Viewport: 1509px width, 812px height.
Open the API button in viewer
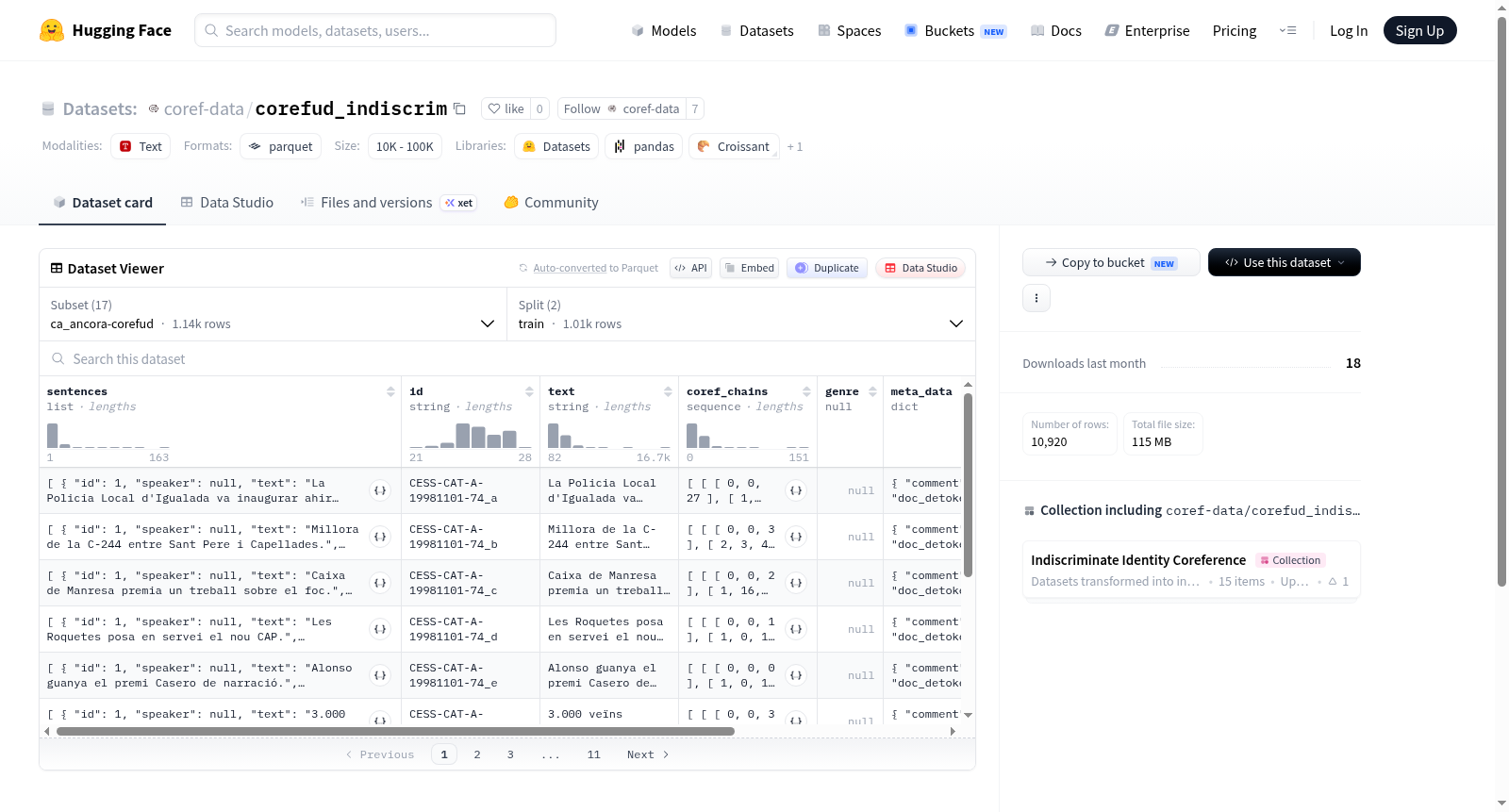690,268
